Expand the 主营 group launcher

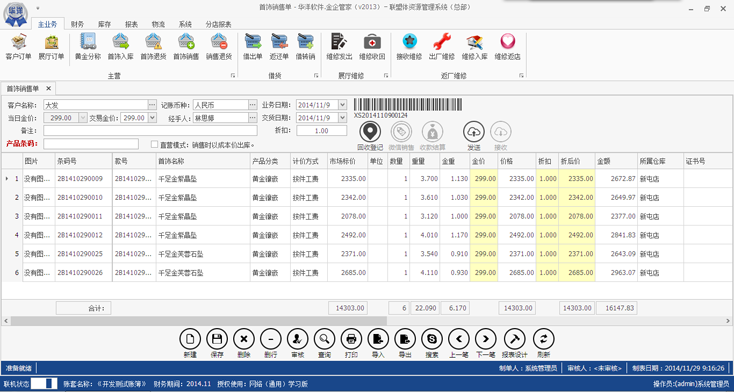click(x=233, y=75)
